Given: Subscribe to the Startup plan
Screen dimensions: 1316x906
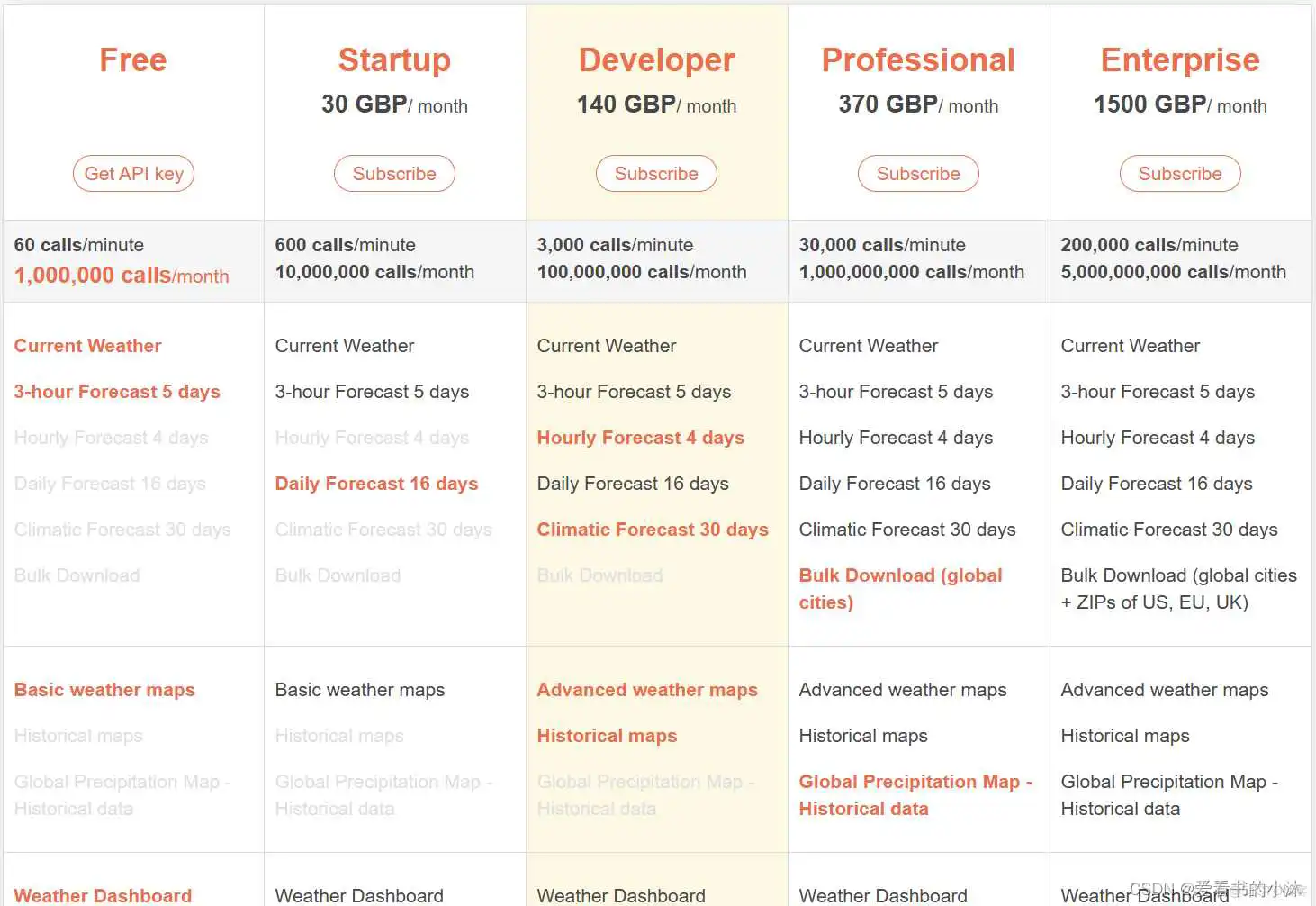Looking at the screenshot, I should click(394, 174).
